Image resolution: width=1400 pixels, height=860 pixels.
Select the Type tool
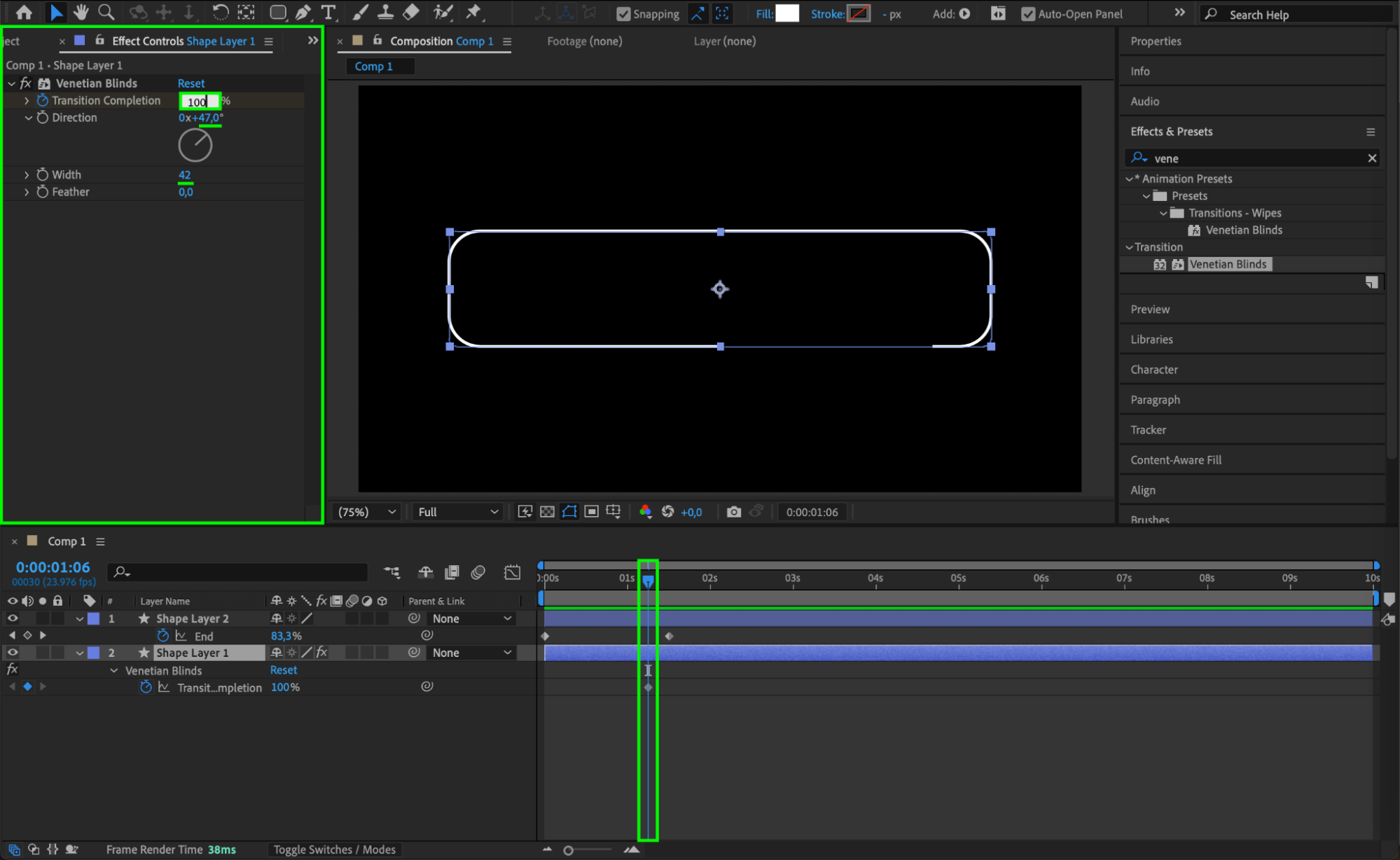pos(328,12)
